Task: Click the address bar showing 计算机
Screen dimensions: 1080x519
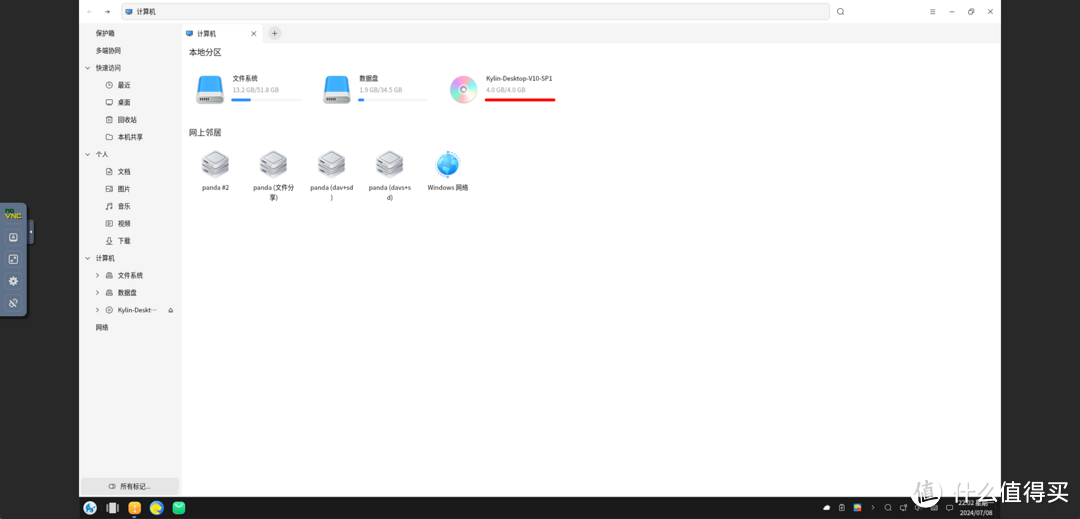Action: coord(475,12)
